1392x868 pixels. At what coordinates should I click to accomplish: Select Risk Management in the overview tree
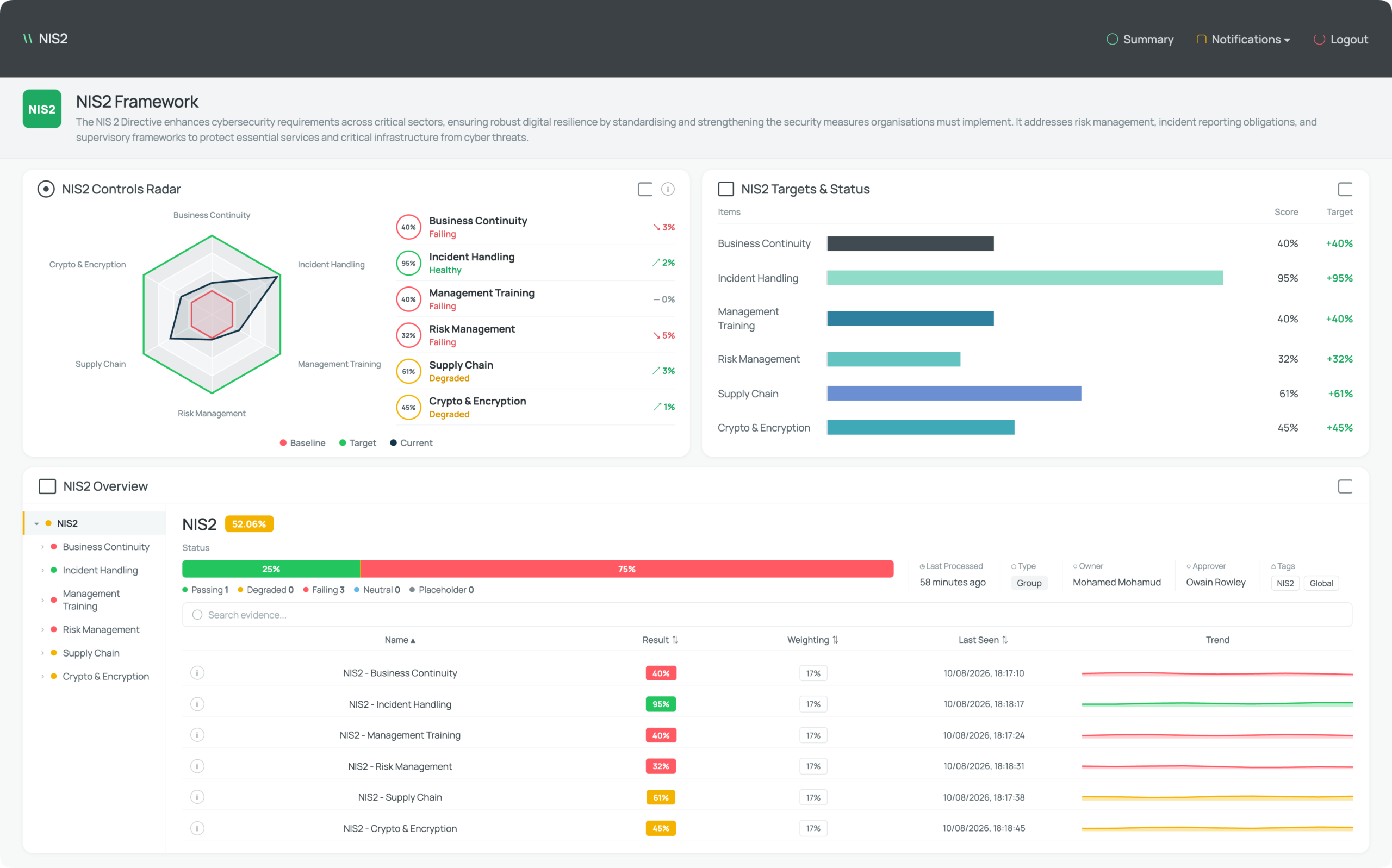tap(101, 630)
